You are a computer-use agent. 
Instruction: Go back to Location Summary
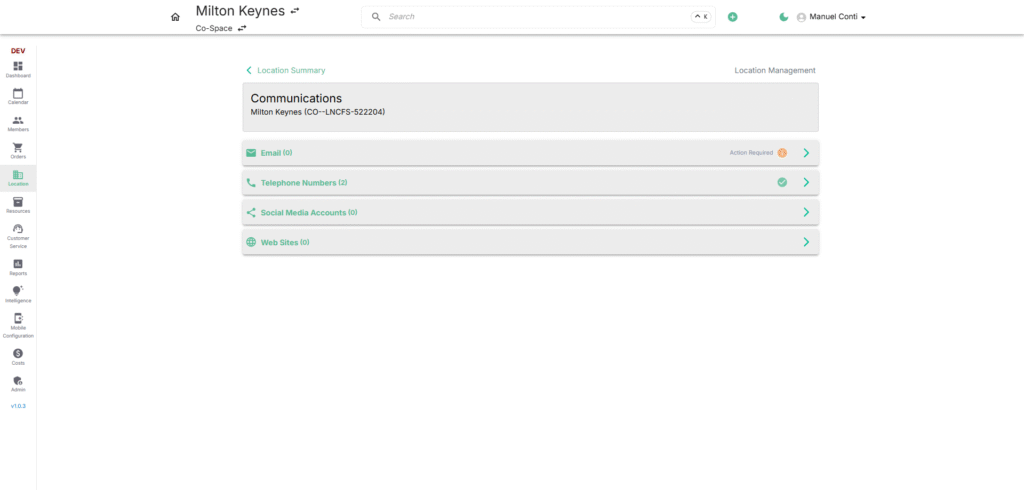click(x=286, y=71)
